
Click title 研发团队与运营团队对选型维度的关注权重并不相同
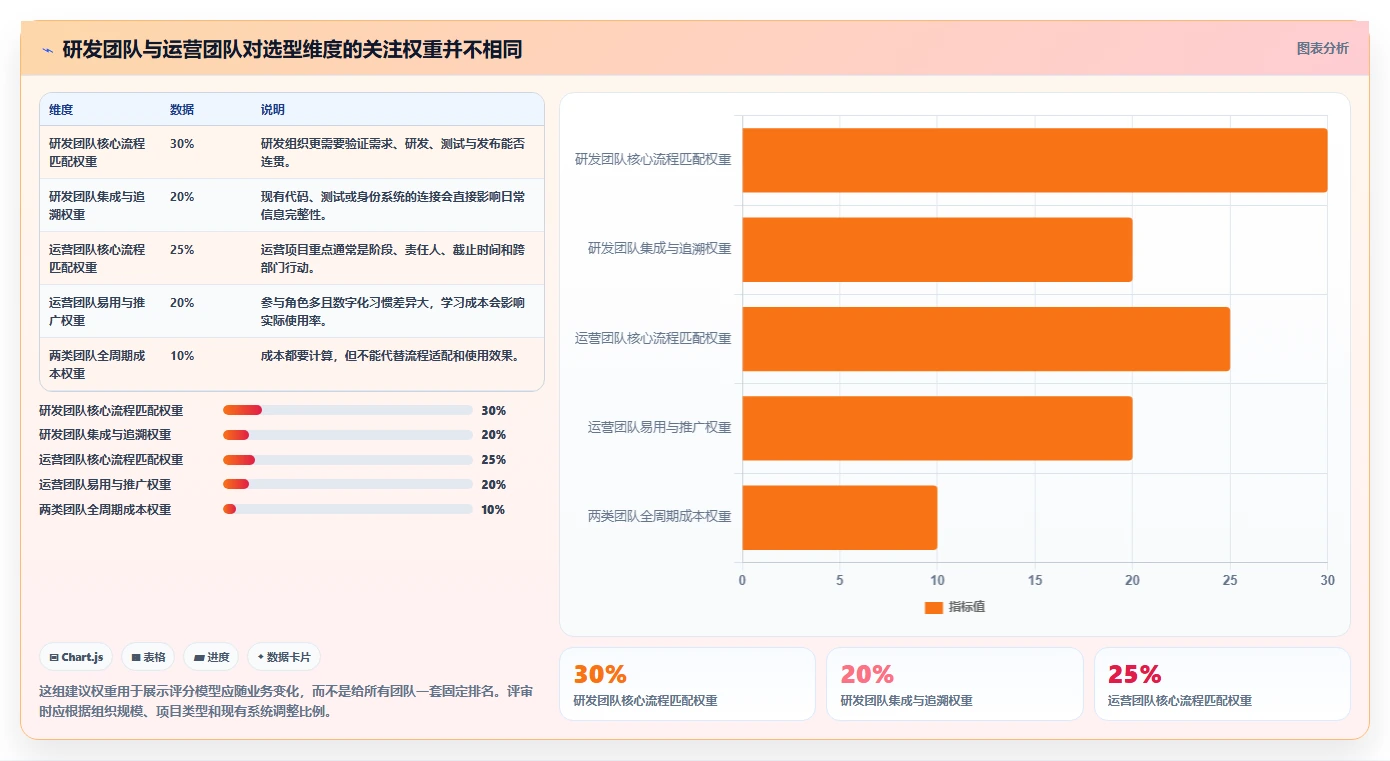292,50
